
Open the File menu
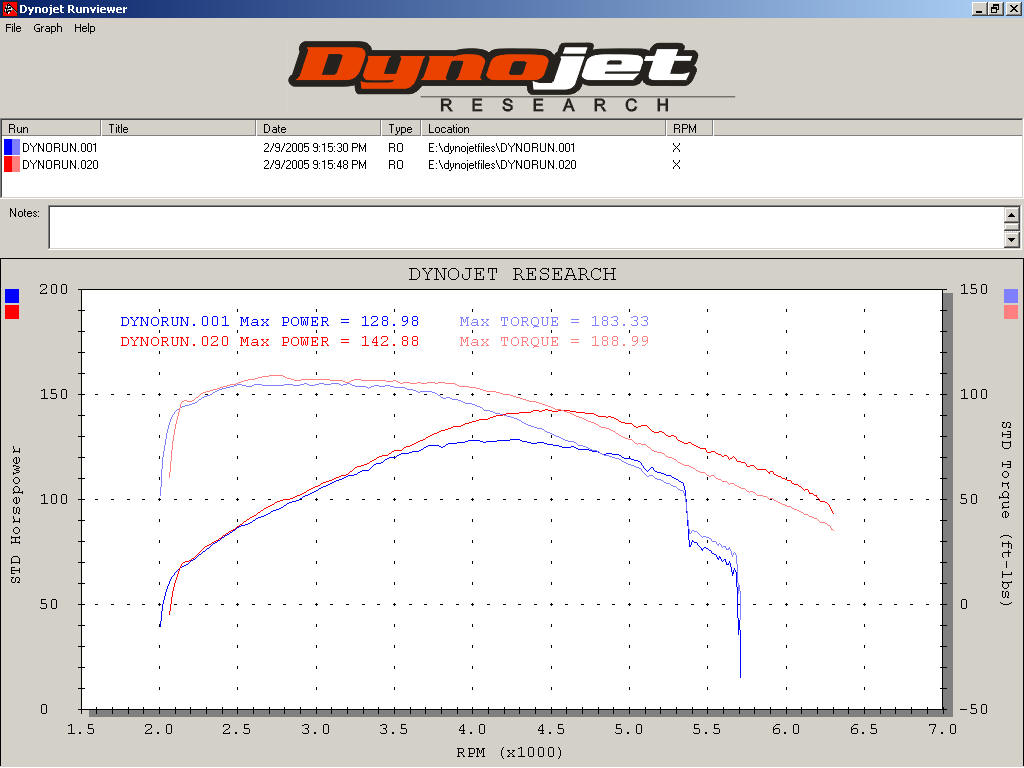[x=13, y=28]
